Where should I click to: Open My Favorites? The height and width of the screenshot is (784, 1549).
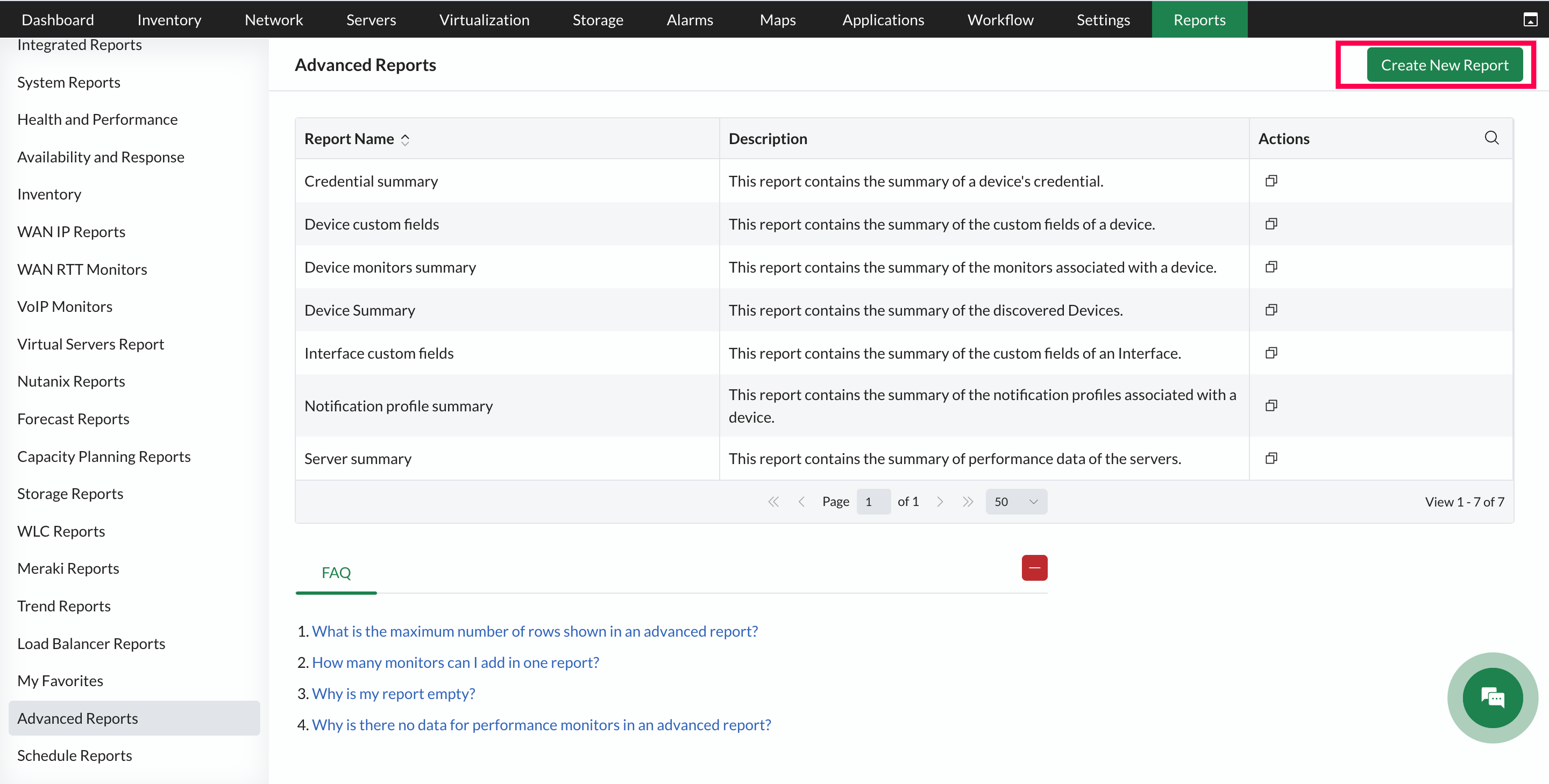pyautogui.click(x=60, y=681)
